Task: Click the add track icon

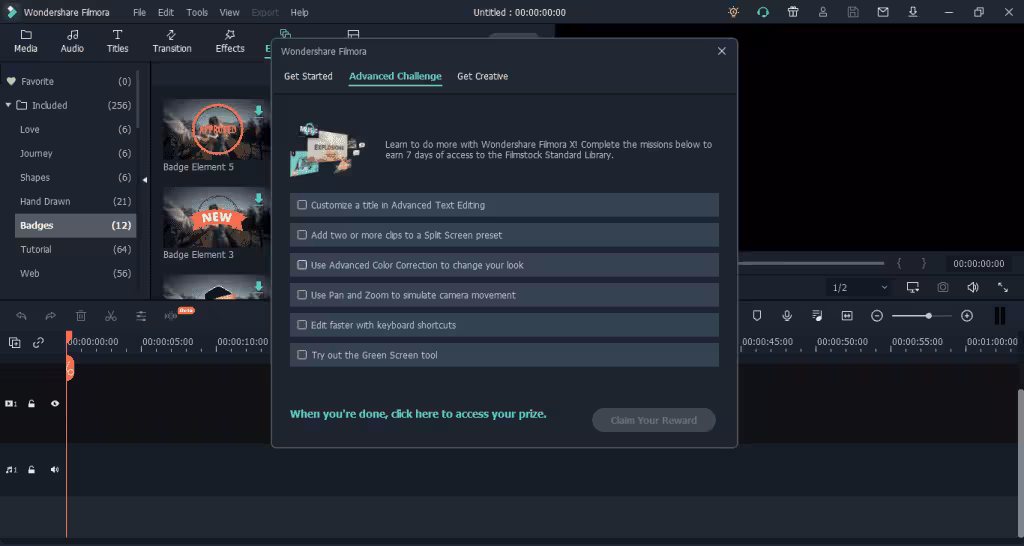Action: 14,342
